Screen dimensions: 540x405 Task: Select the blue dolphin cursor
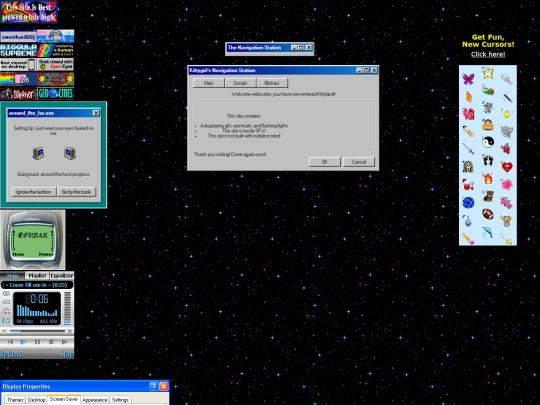[x=488, y=233]
